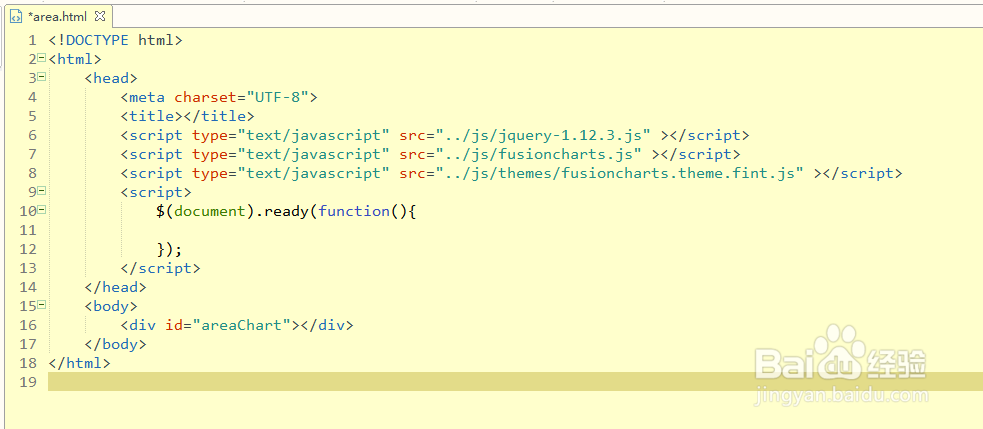Image resolution: width=983 pixels, height=429 pixels.
Task: Click the fusioncharts.theme.fint.js src path
Action: [x=620, y=173]
